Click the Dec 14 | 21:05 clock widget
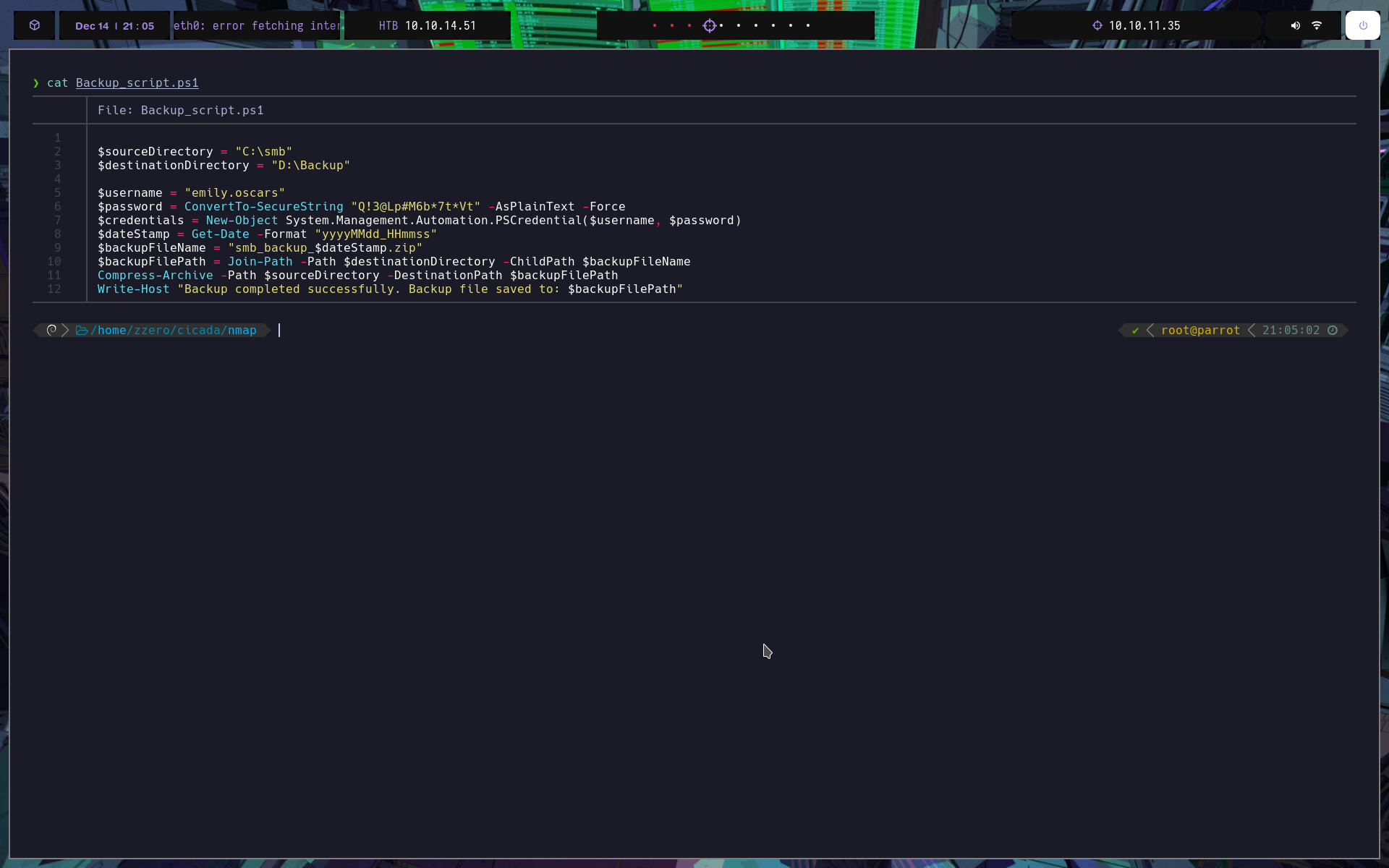The height and width of the screenshot is (868, 1389). [x=115, y=25]
